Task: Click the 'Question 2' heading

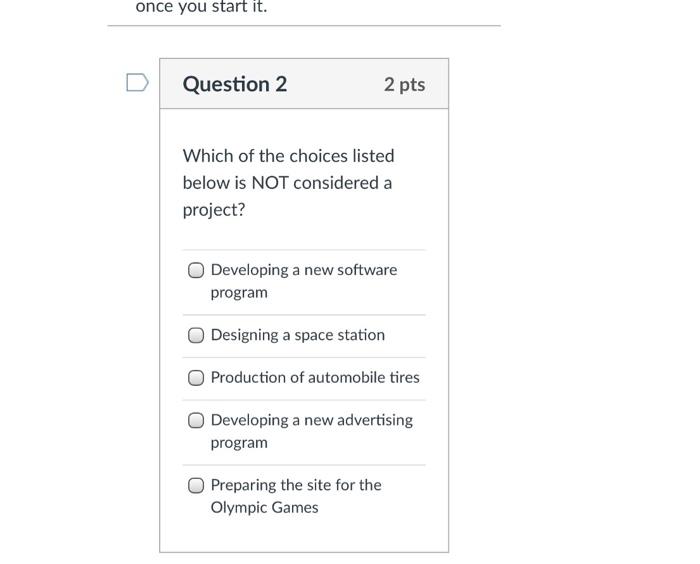Action: point(235,84)
